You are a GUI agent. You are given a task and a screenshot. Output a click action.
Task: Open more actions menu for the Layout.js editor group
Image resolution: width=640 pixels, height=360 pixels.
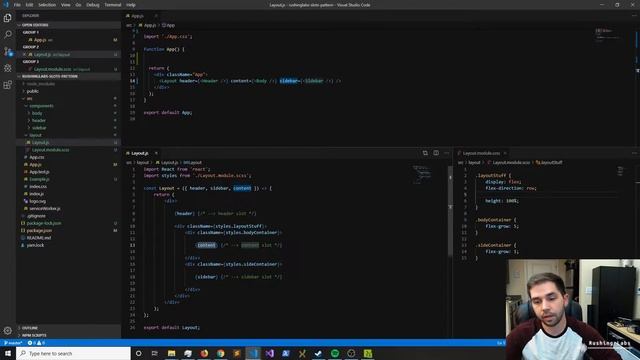point(447,153)
